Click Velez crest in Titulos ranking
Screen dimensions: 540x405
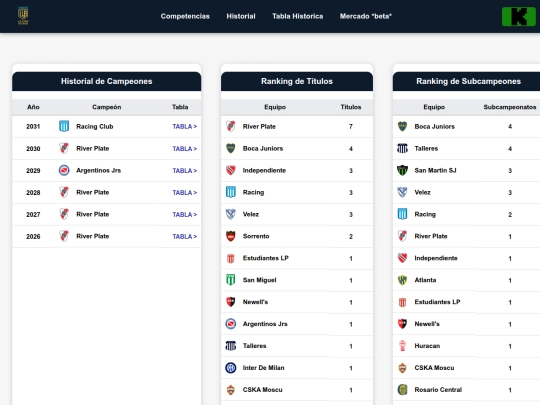(231, 214)
